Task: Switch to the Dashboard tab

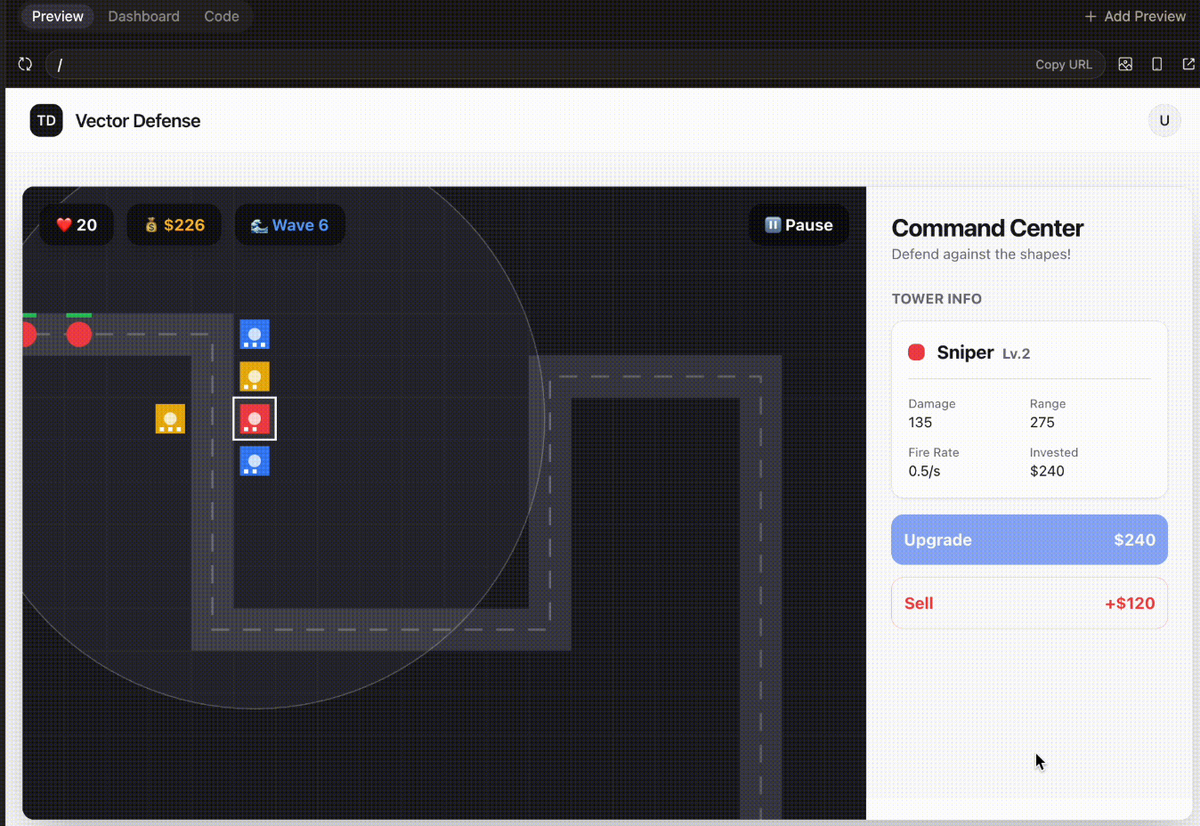Action: pos(144,16)
